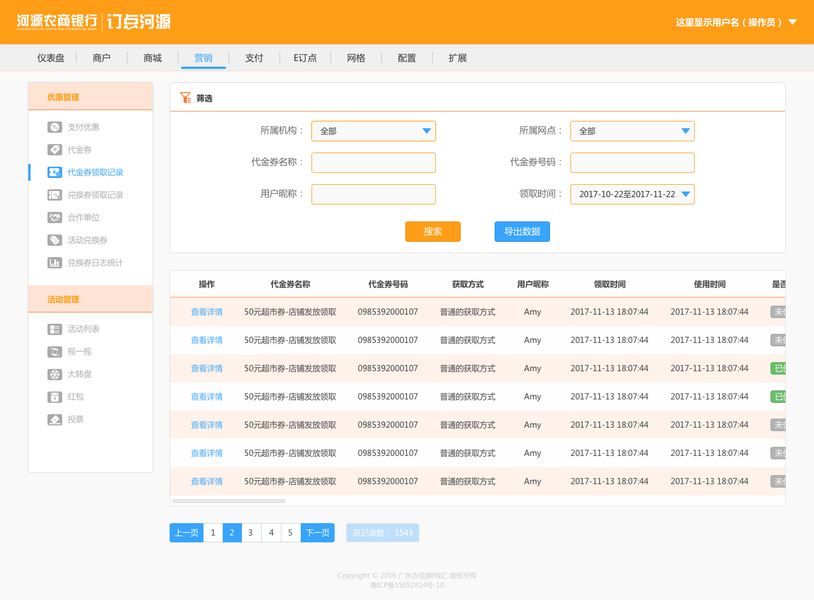Go to previous page with 上一页
Viewport: 814px width, 600px height.
[186, 533]
